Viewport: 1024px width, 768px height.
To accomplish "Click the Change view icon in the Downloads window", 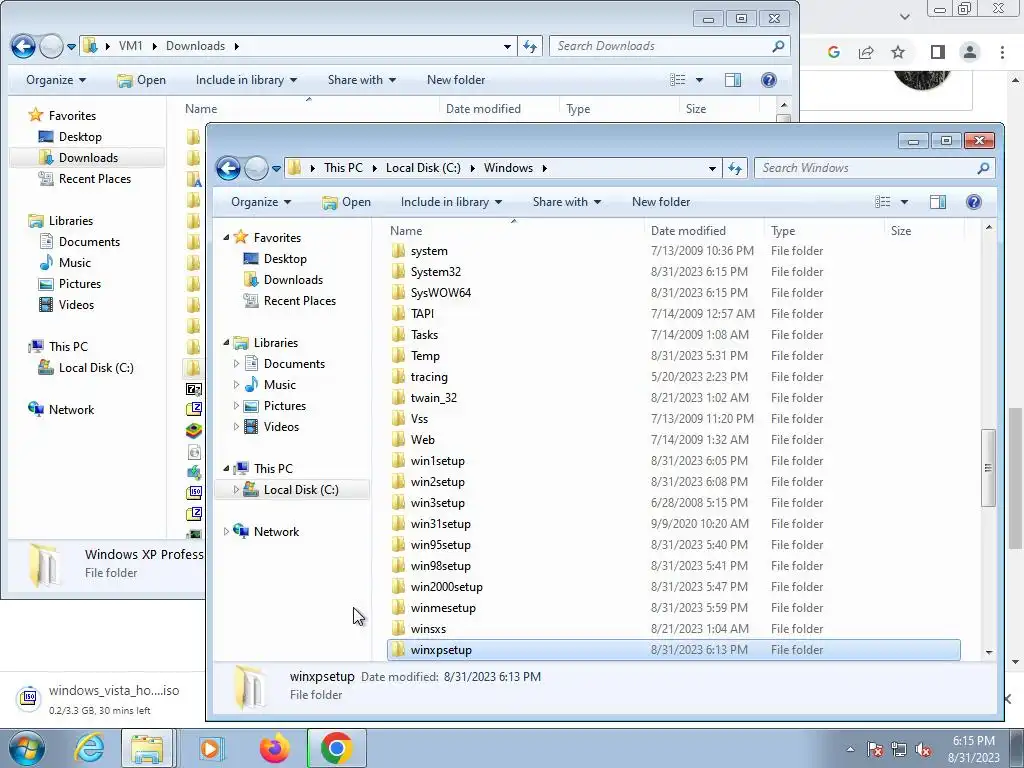I will [x=678, y=80].
